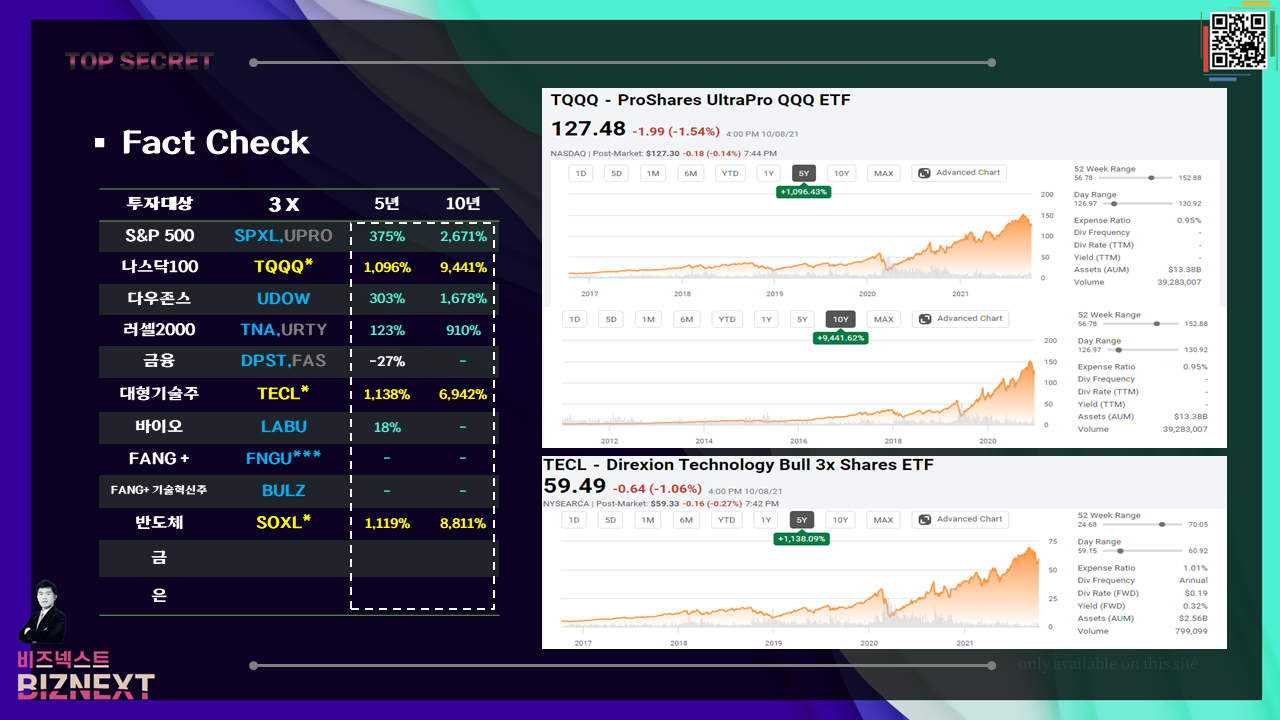Select 1D range in TECL chart
The image size is (1280, 720).
click(574, 520)
